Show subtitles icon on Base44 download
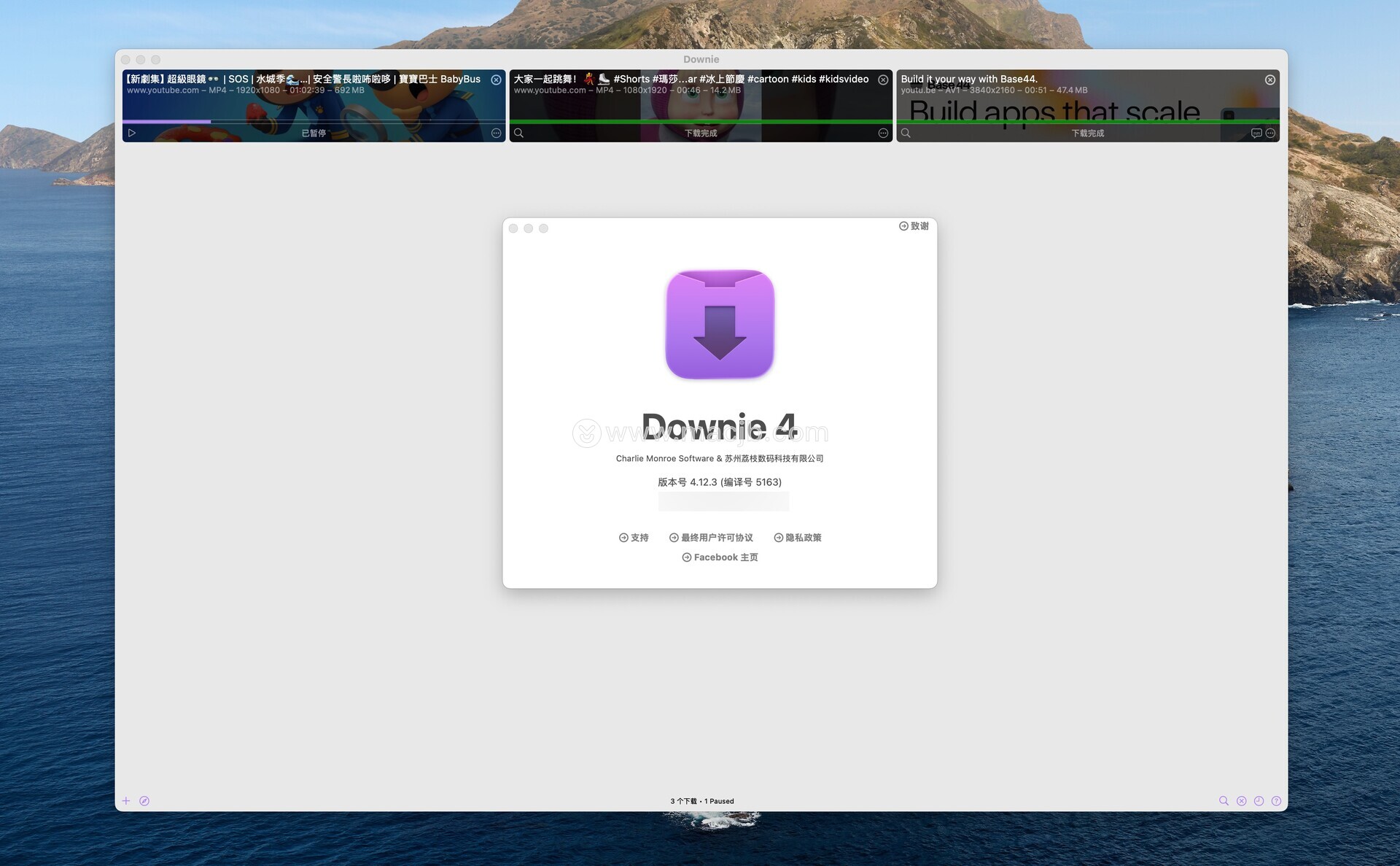The height and width of the screenshot is (866, 1400). [x=1256, y=133]
